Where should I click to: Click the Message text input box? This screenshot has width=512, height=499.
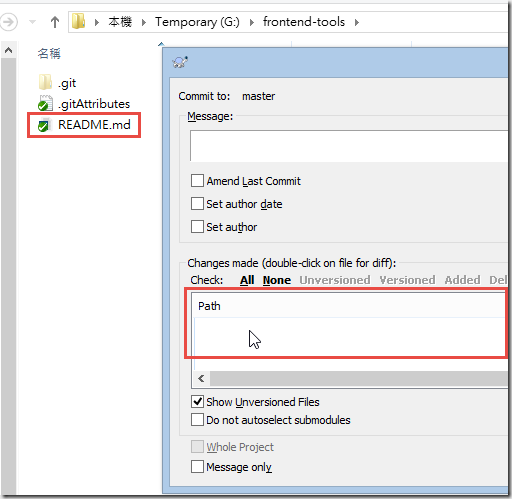coord(349,146)
